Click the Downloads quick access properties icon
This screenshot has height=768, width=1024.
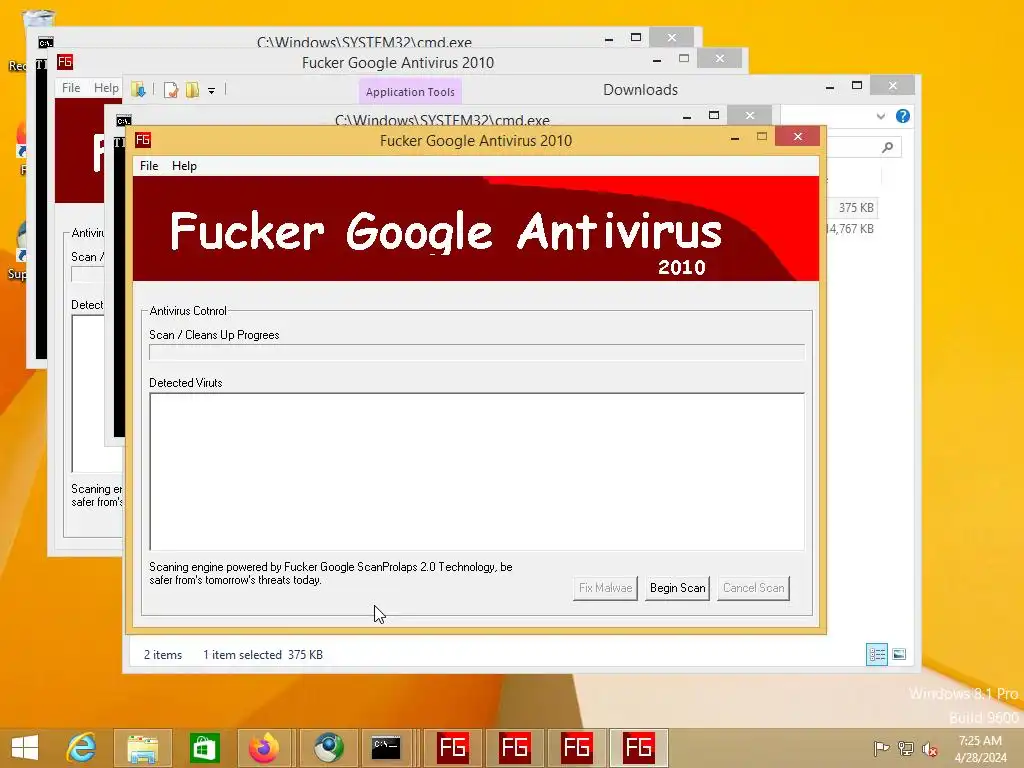(170, 90)
